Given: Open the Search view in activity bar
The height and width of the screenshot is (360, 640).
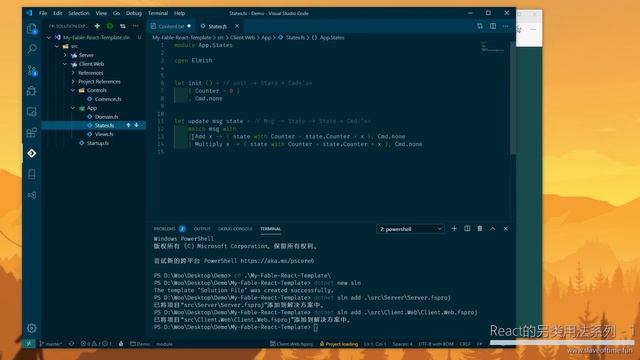Looking at the screenshot, I should coord(32,49).
